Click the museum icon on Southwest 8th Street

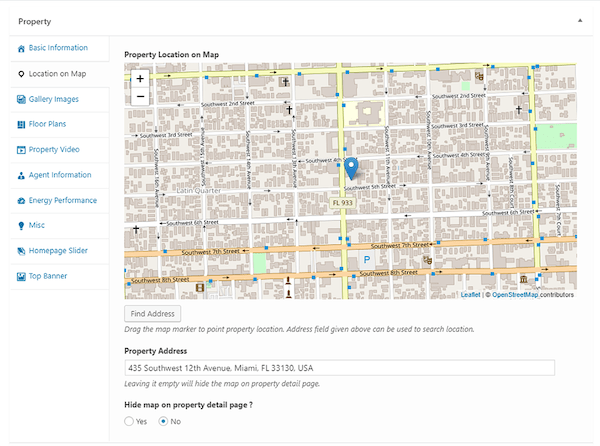pos(523,279)
